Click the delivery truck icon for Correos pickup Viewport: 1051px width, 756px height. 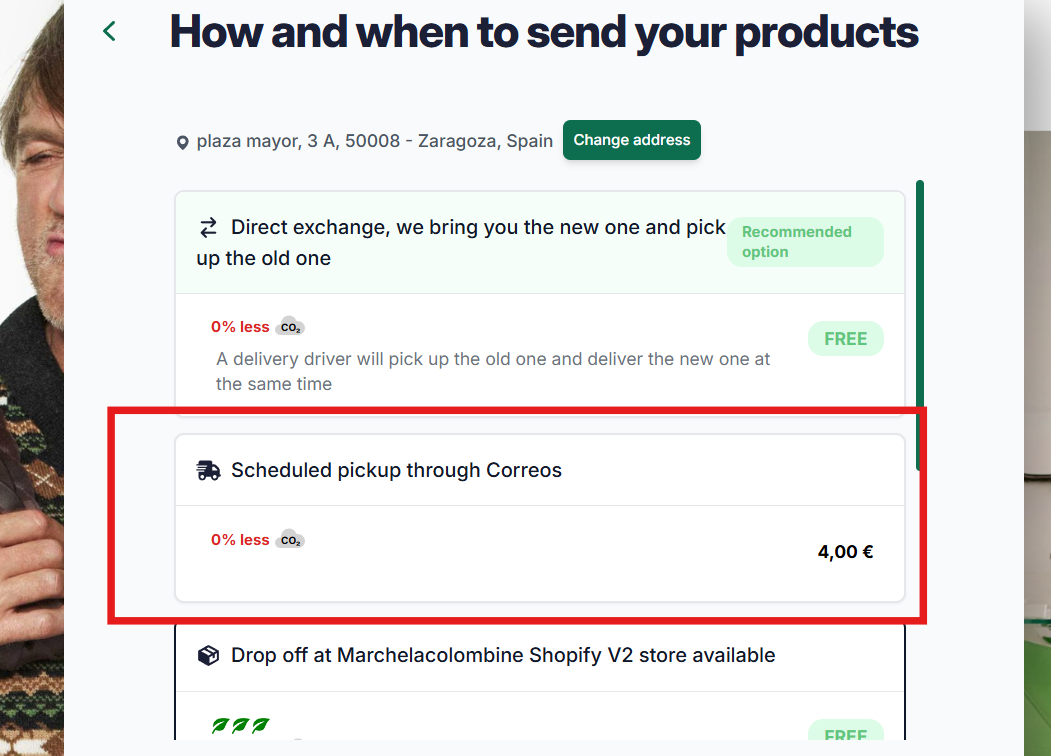(x=208, y=470)
